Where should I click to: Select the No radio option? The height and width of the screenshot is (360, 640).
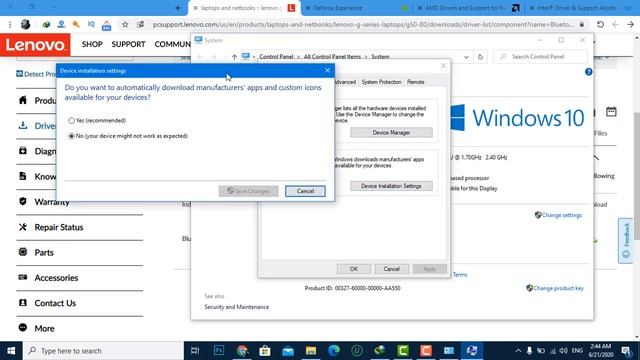click(x=71, y=136)
